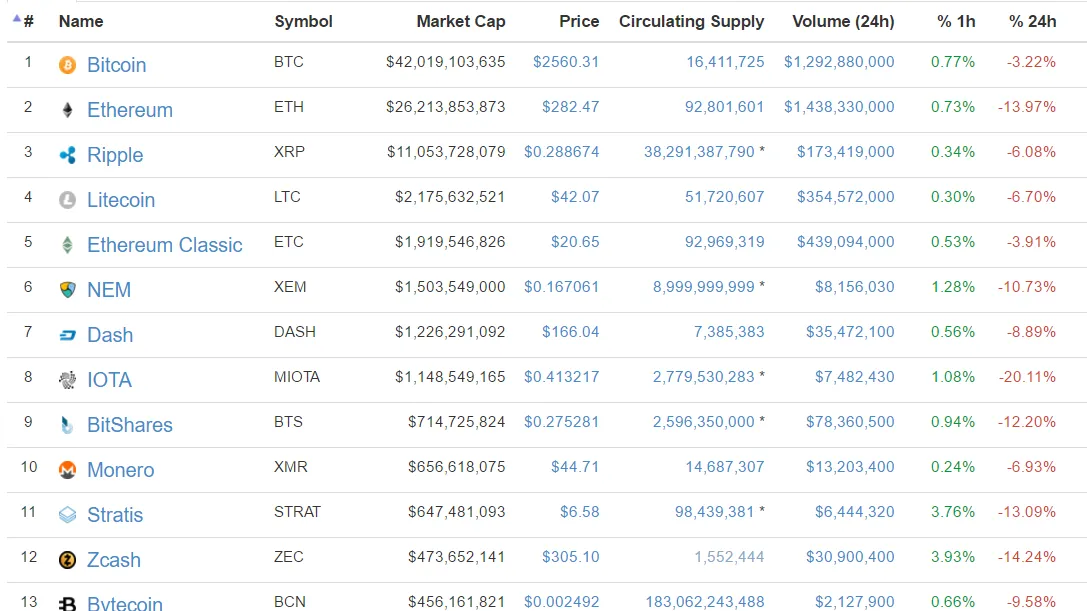
Task: Click IOTA price $0.413217
Action: [562, 377]
